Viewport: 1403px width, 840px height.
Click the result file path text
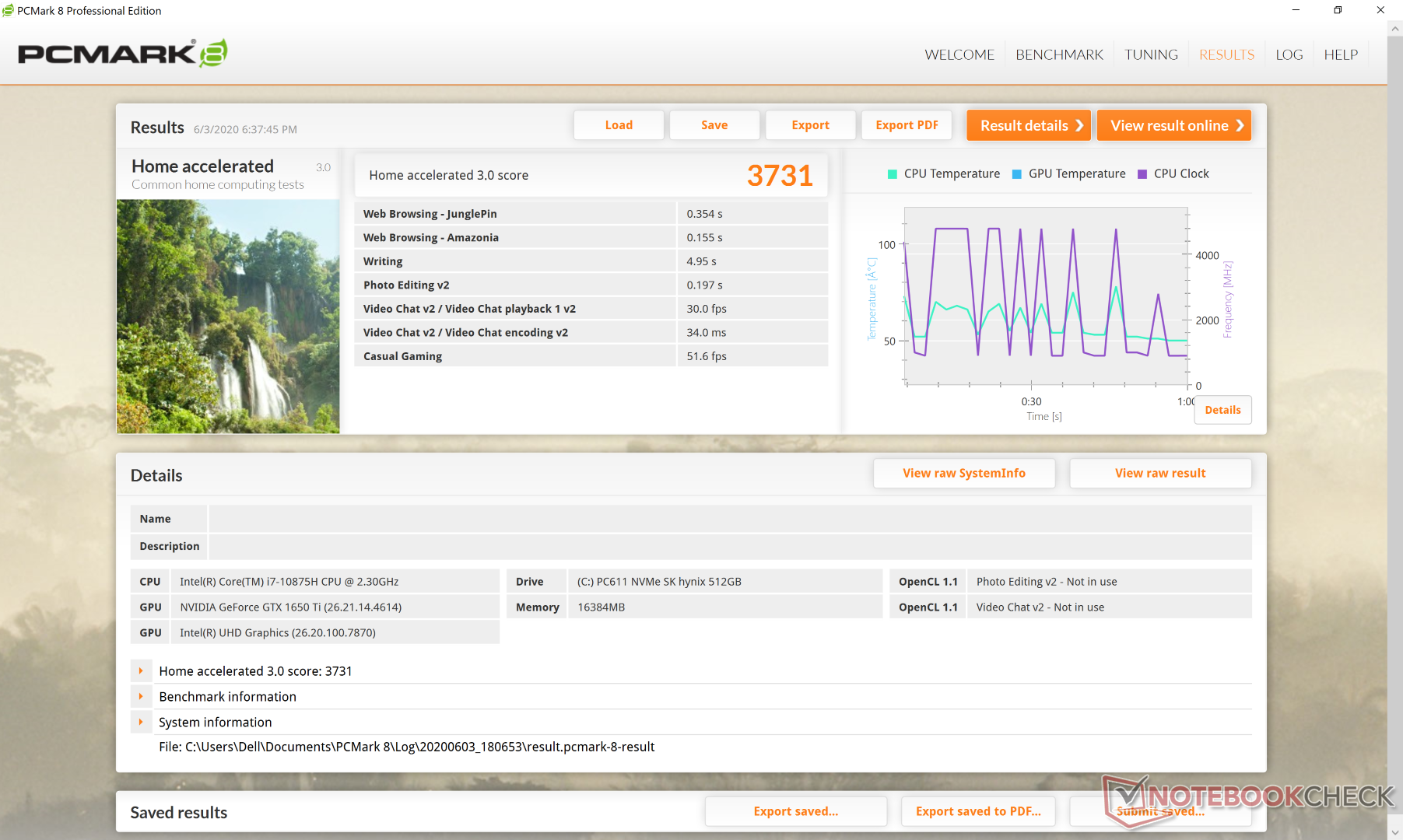coord(407,747)
